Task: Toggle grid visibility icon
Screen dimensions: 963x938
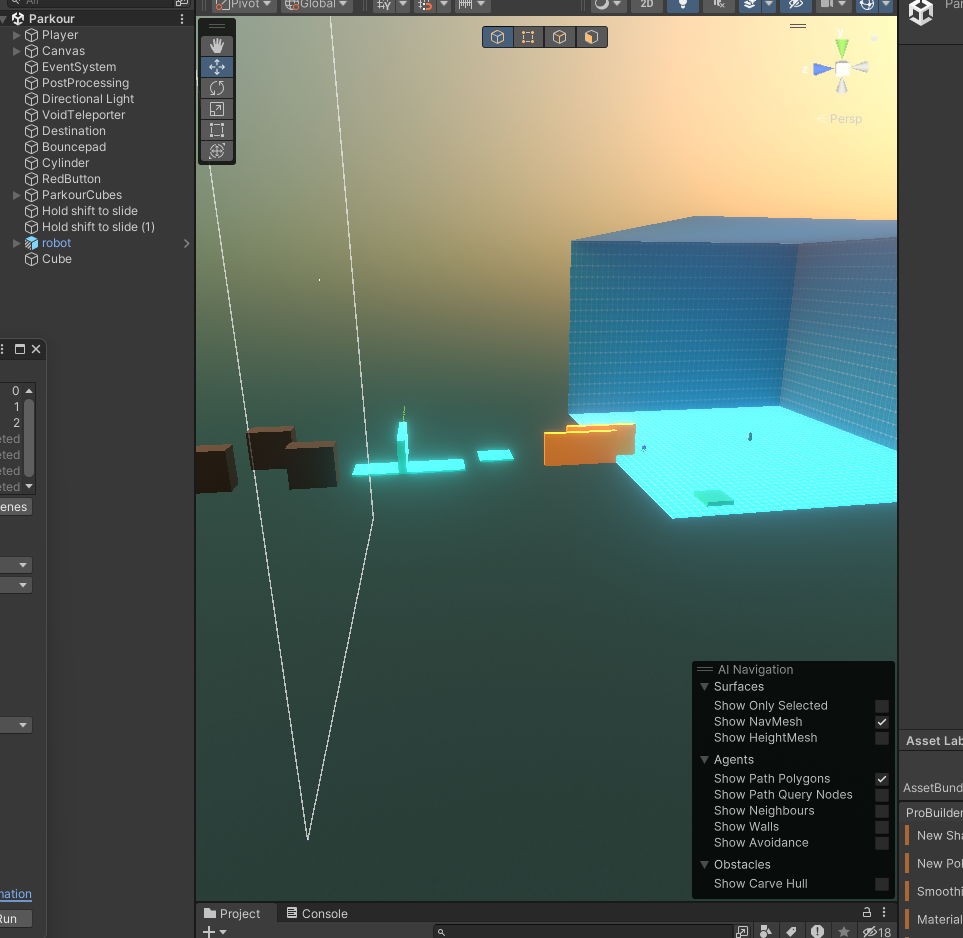Action: (x=384, y=5)
